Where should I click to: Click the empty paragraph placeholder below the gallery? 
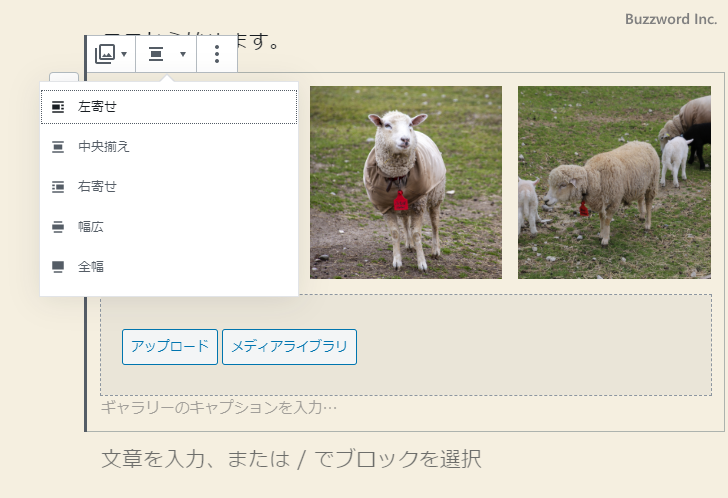click(x=291, y=459)
